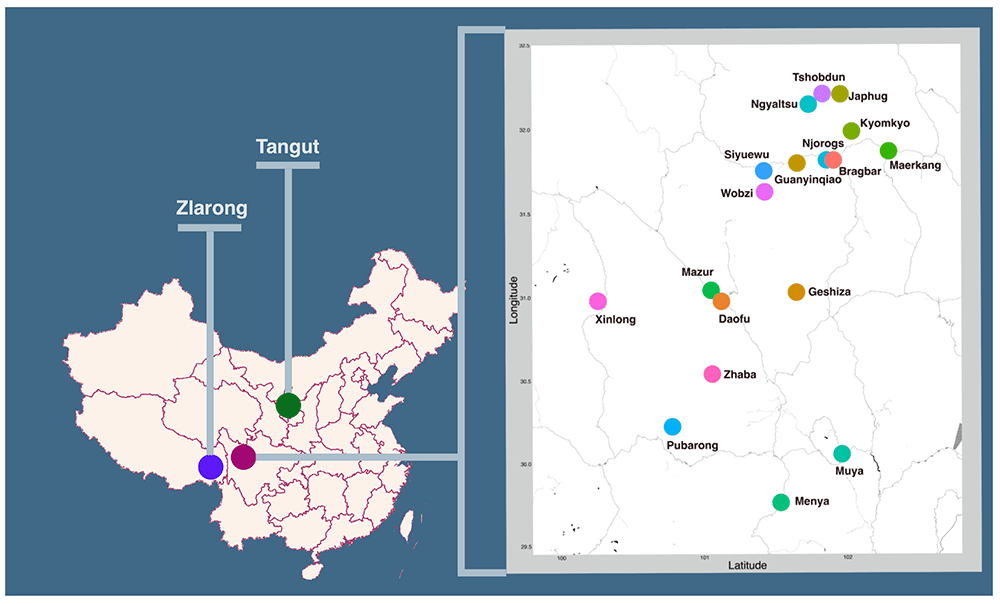Screen dimensions: 1000x604
Task: Select the "Geshiza" text label
Action: pos(829,292)
